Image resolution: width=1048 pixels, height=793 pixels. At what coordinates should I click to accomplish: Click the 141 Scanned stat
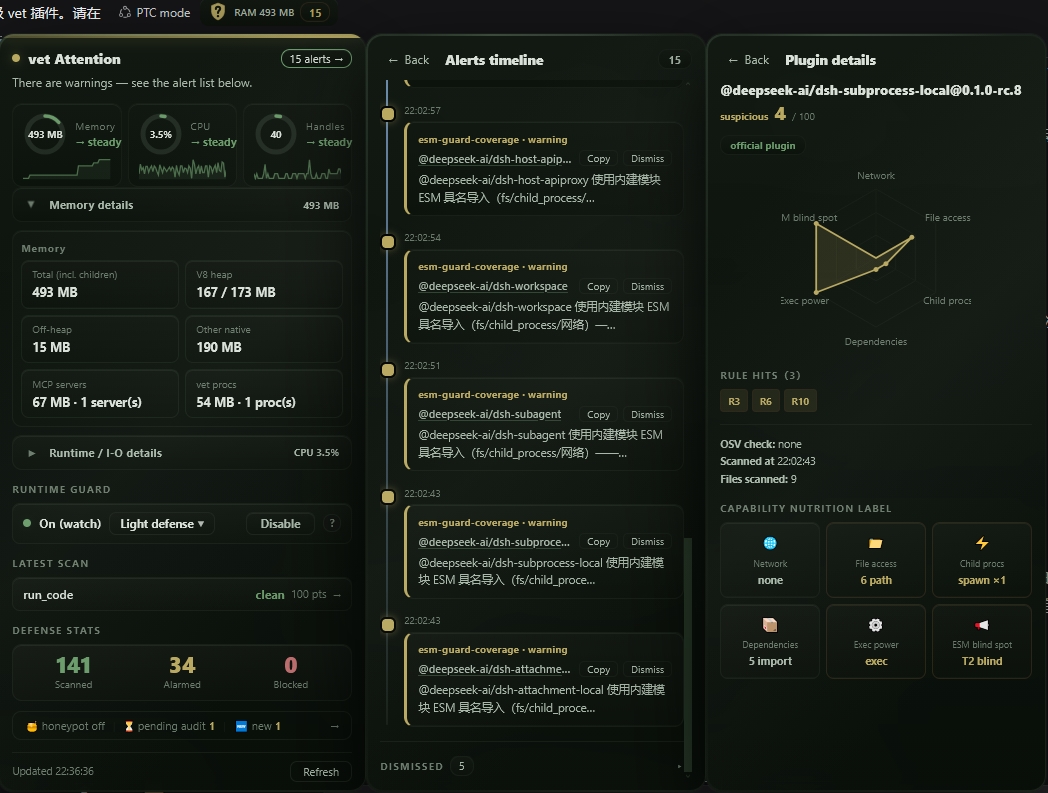point(74,672)
